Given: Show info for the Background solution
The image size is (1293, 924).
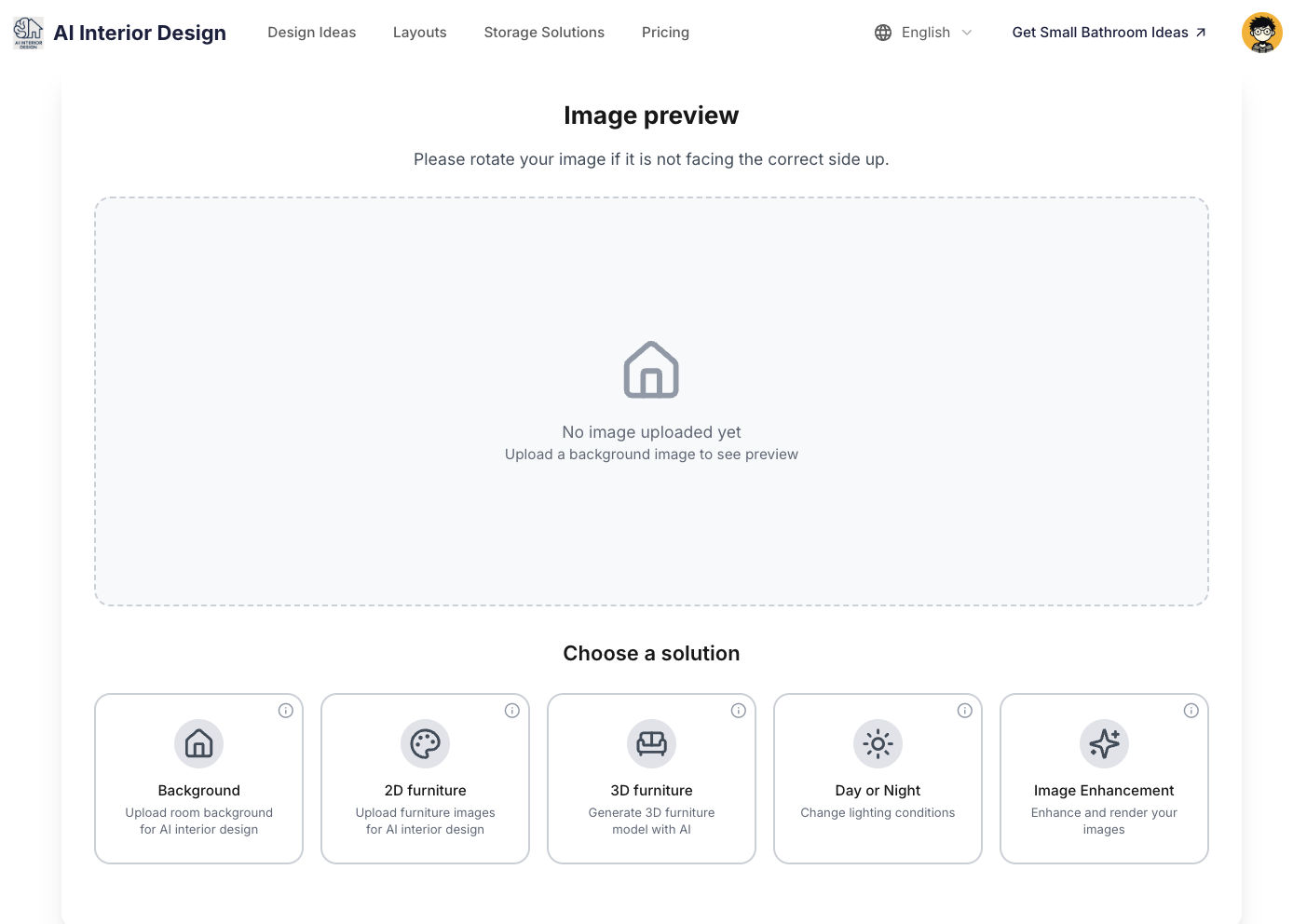Looking at the screenshot, I should click(x=286, y=711).
